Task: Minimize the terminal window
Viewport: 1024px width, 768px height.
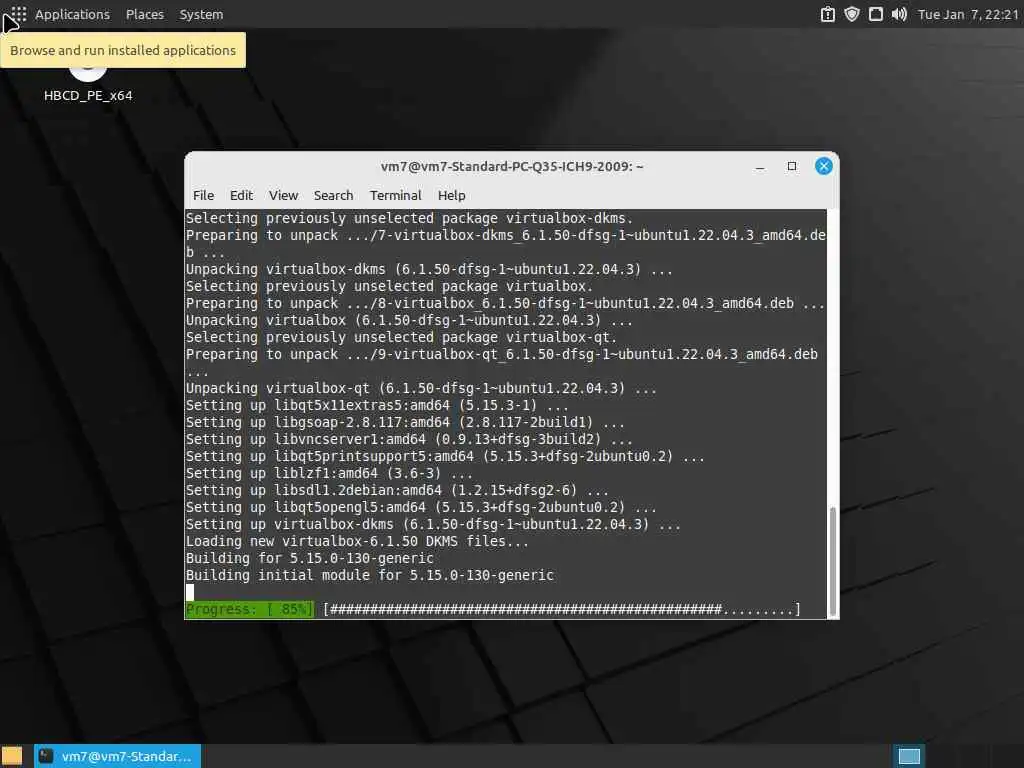Action: click(x=760, y=167)
